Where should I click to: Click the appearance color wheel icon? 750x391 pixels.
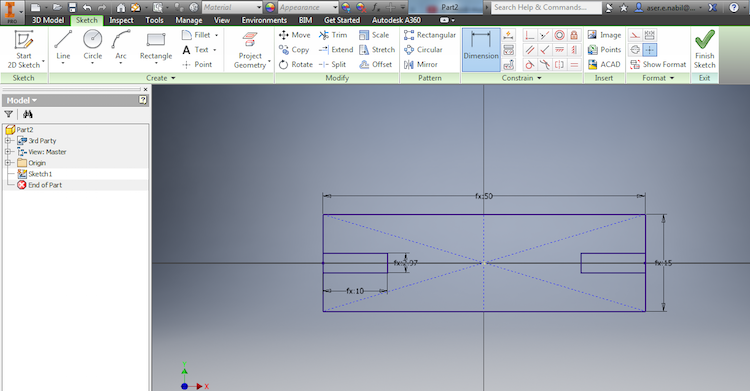click(x=270, y=7)
